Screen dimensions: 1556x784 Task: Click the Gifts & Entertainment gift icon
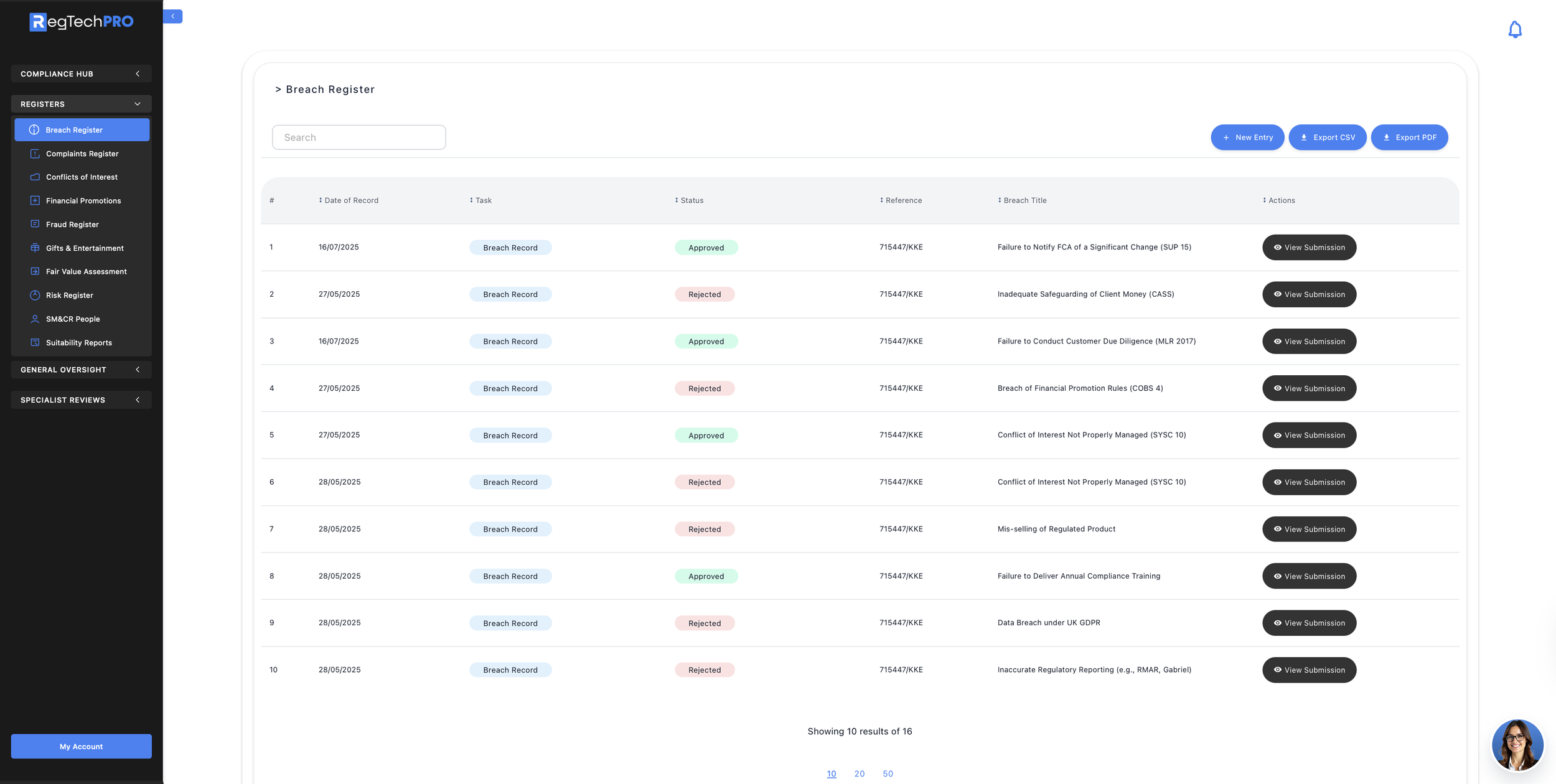pyautogui.click(x=35, y=248)
